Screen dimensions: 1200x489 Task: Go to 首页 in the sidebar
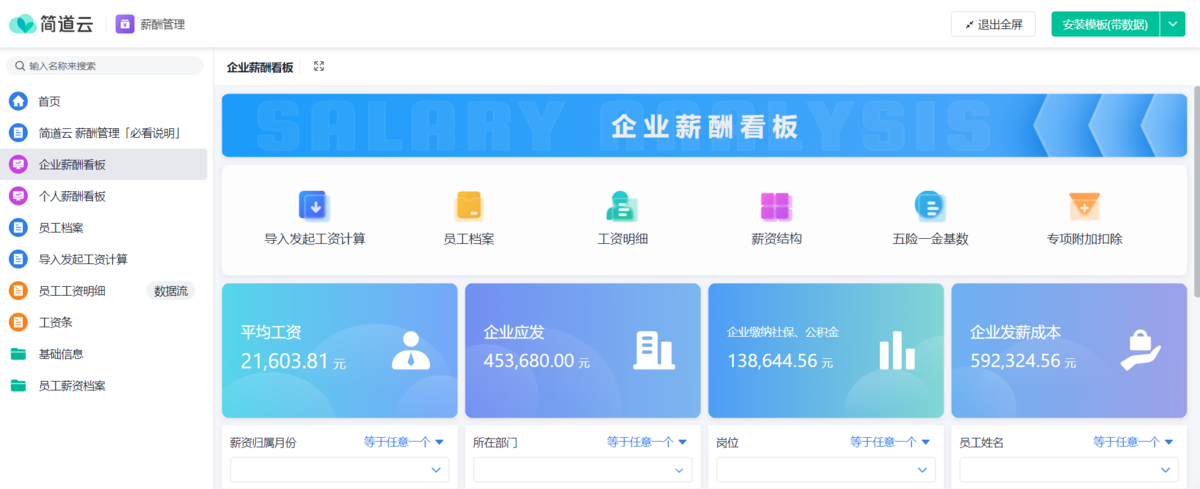[49, 101]
